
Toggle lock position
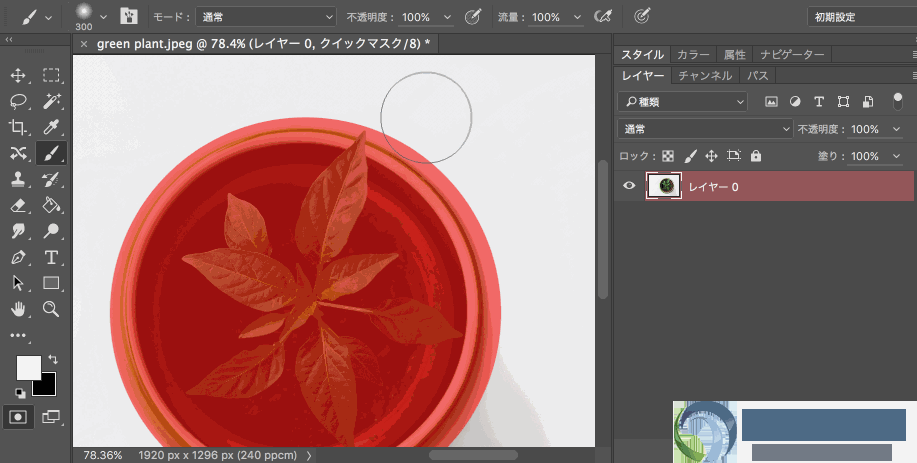(x=711, y=156)
